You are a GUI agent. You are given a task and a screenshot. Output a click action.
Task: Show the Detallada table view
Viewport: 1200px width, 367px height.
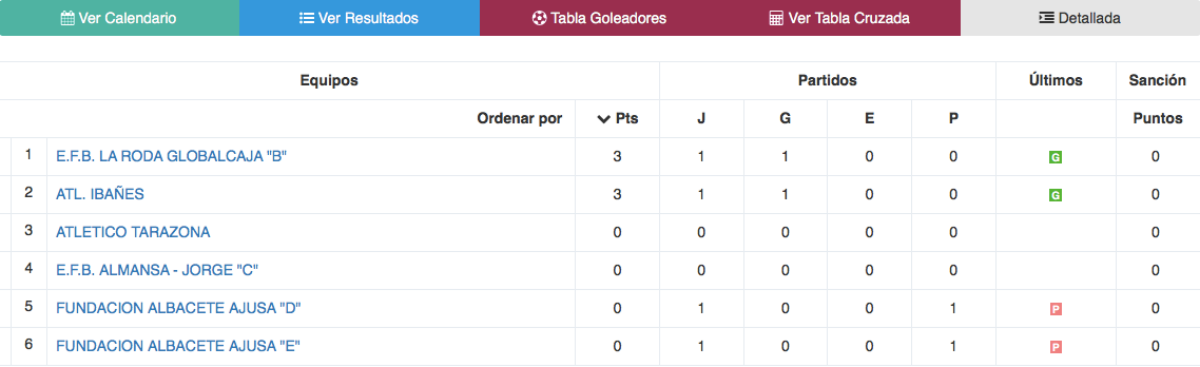(x=1080, y=18)
